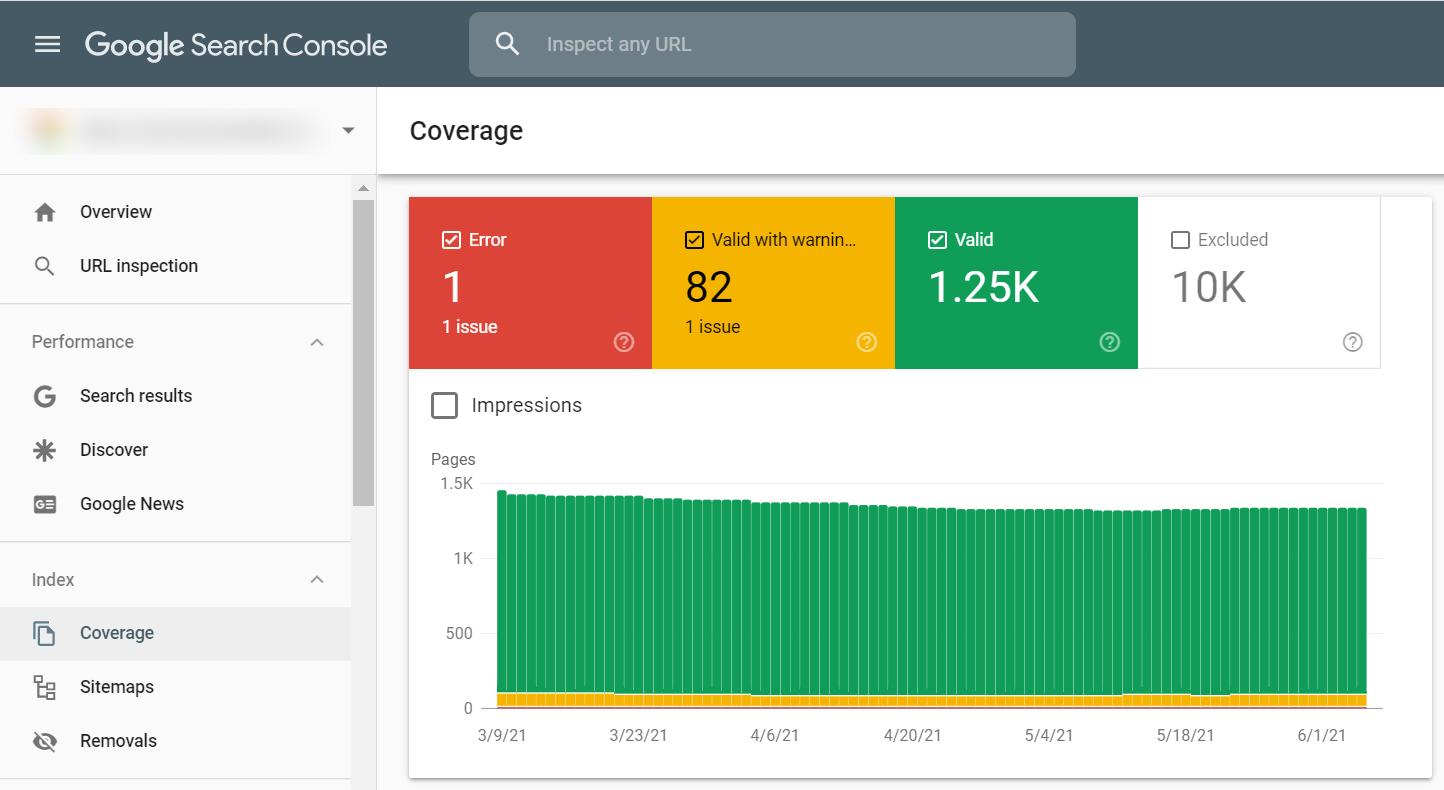Viewport: 1444px width, 790px height.
Task: Enable the Impressions checkbox
Action: pyautogui.click(x=444, y=405)
